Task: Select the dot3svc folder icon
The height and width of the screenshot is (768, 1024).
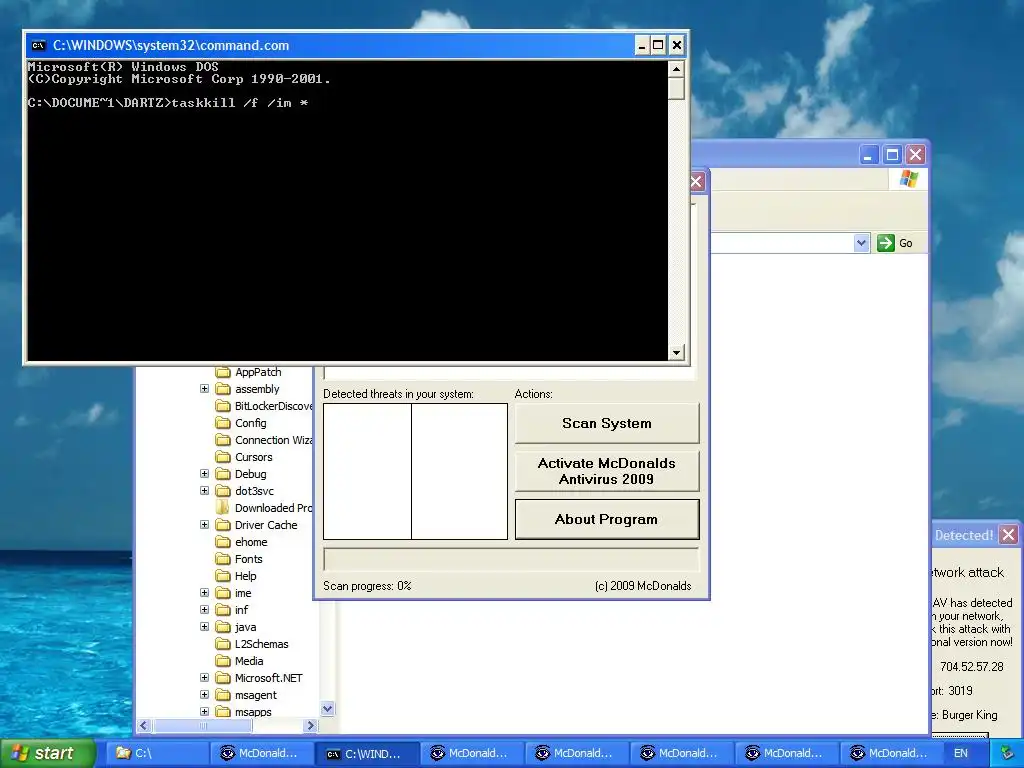Action: pos(223,491)
